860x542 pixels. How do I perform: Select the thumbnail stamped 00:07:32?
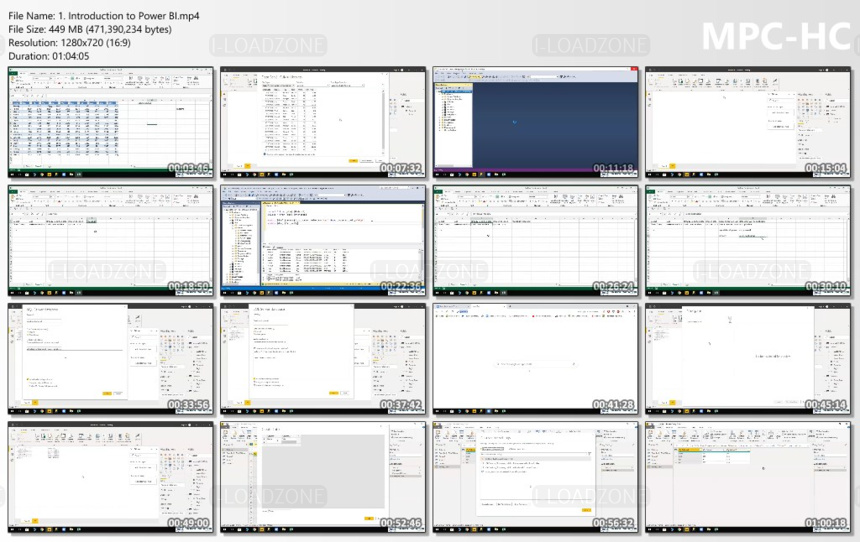click(x=323, y=122)
